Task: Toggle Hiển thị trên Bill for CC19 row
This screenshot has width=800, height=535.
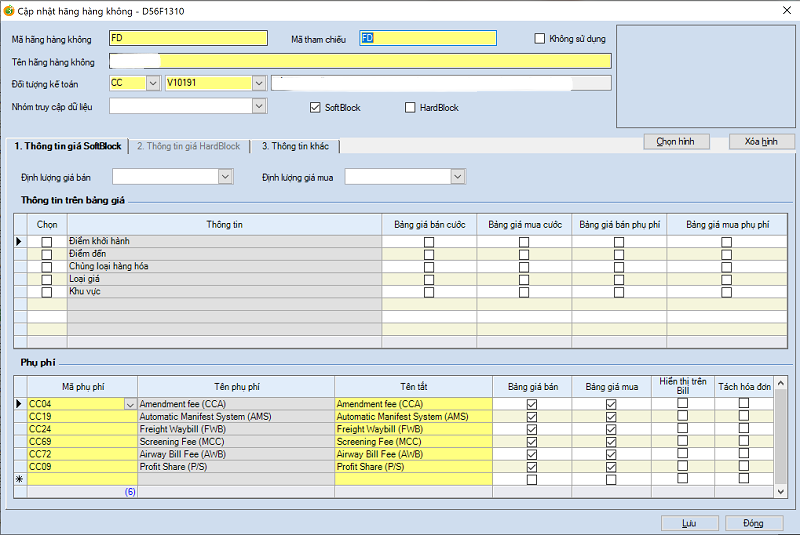Action: [683, 416]
